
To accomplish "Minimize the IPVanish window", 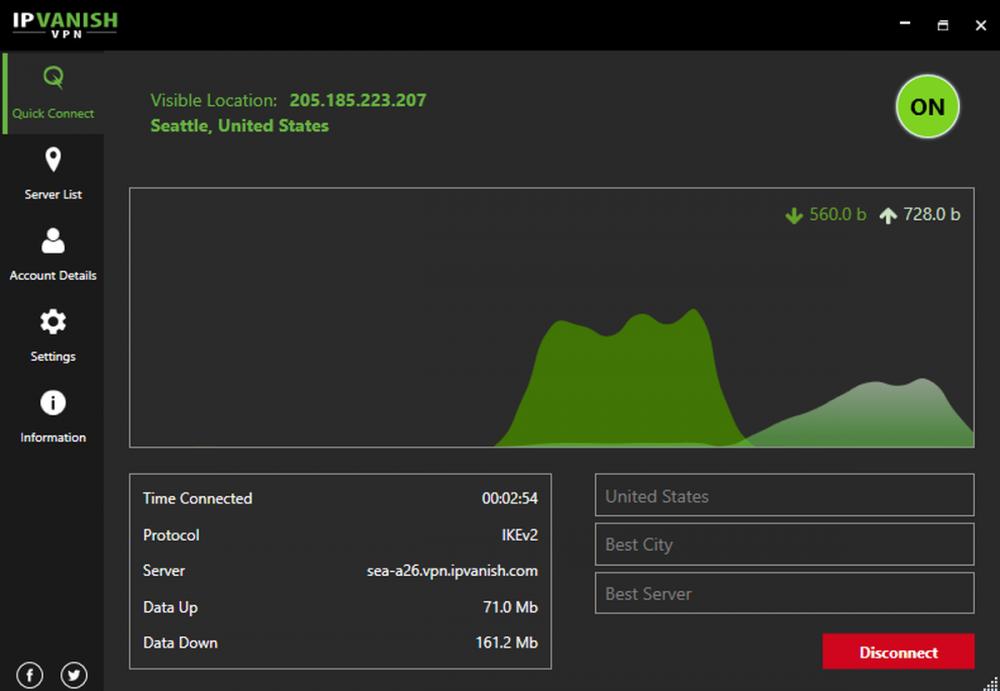I will 904,24.
